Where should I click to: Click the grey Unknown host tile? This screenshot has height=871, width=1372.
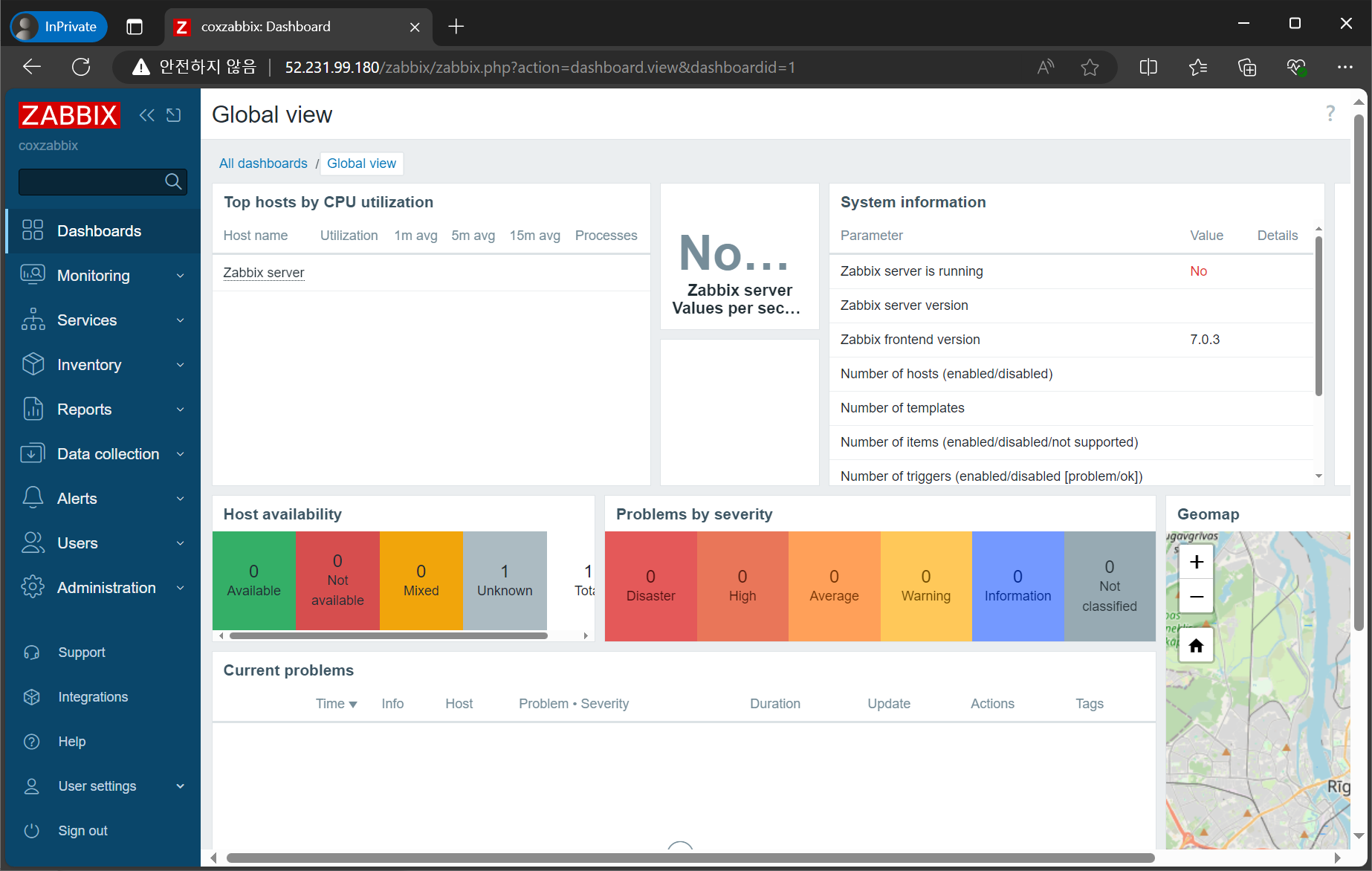(x=505, y=580)
